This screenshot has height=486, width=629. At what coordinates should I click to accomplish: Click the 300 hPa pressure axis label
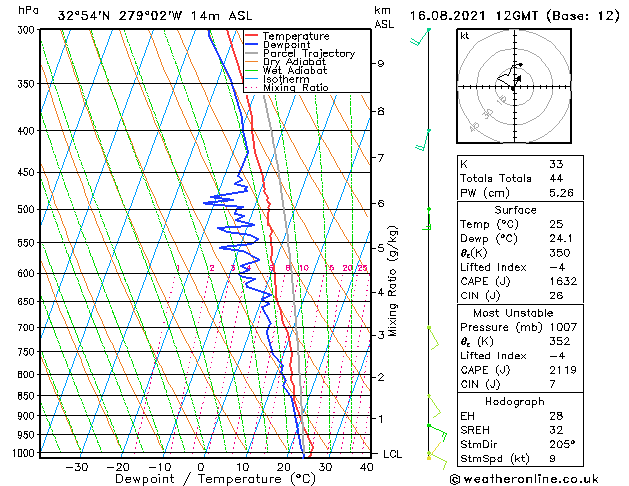[28, 30]
